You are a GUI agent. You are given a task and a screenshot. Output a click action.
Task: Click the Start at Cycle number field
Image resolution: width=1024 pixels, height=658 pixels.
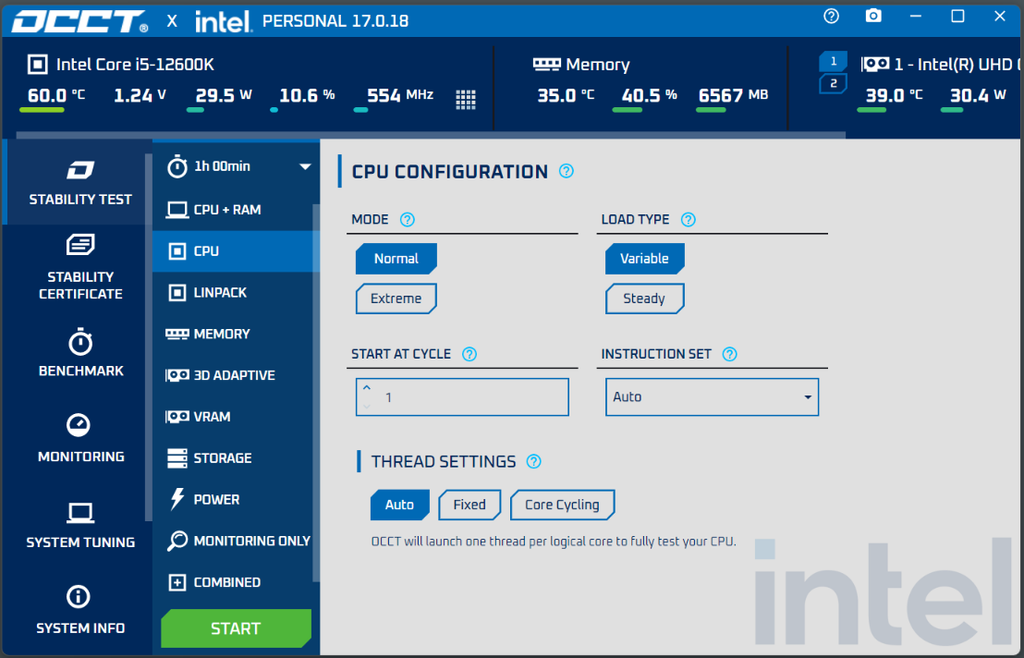tap(462, 397)
